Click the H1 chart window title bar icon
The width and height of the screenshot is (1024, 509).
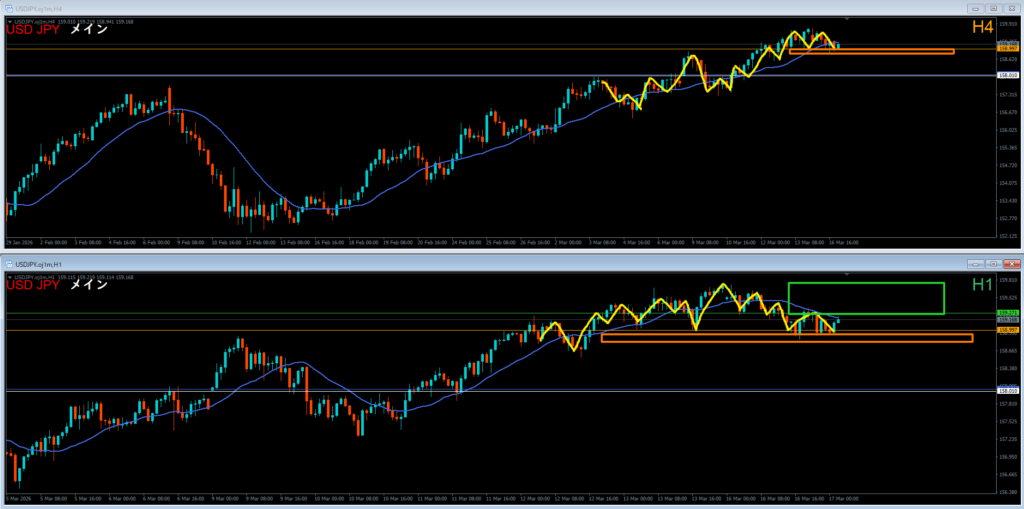pyautogui.click(x=9, y=263)
